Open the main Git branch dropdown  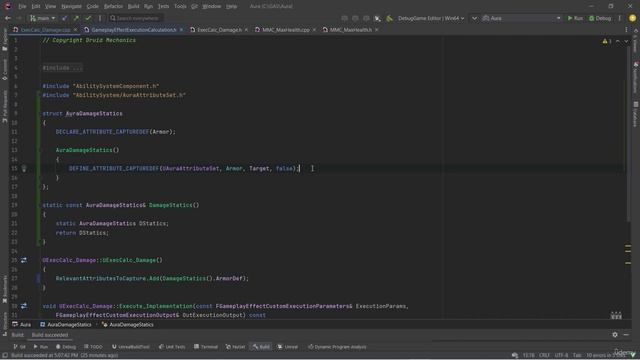coord(42,18)
